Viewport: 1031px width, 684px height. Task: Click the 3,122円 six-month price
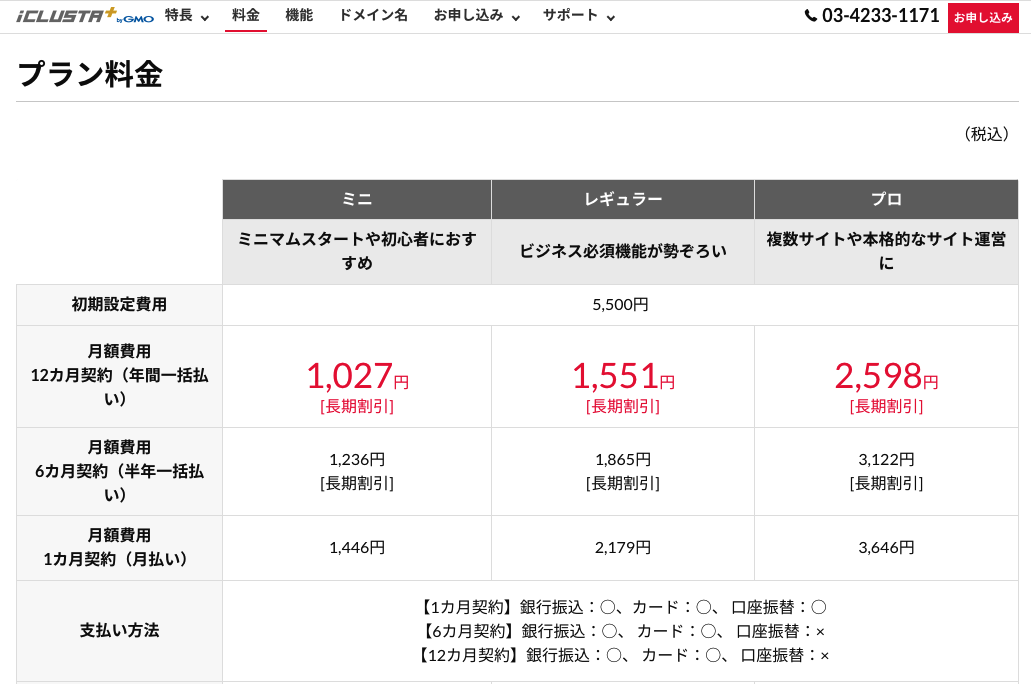[886, 460]
